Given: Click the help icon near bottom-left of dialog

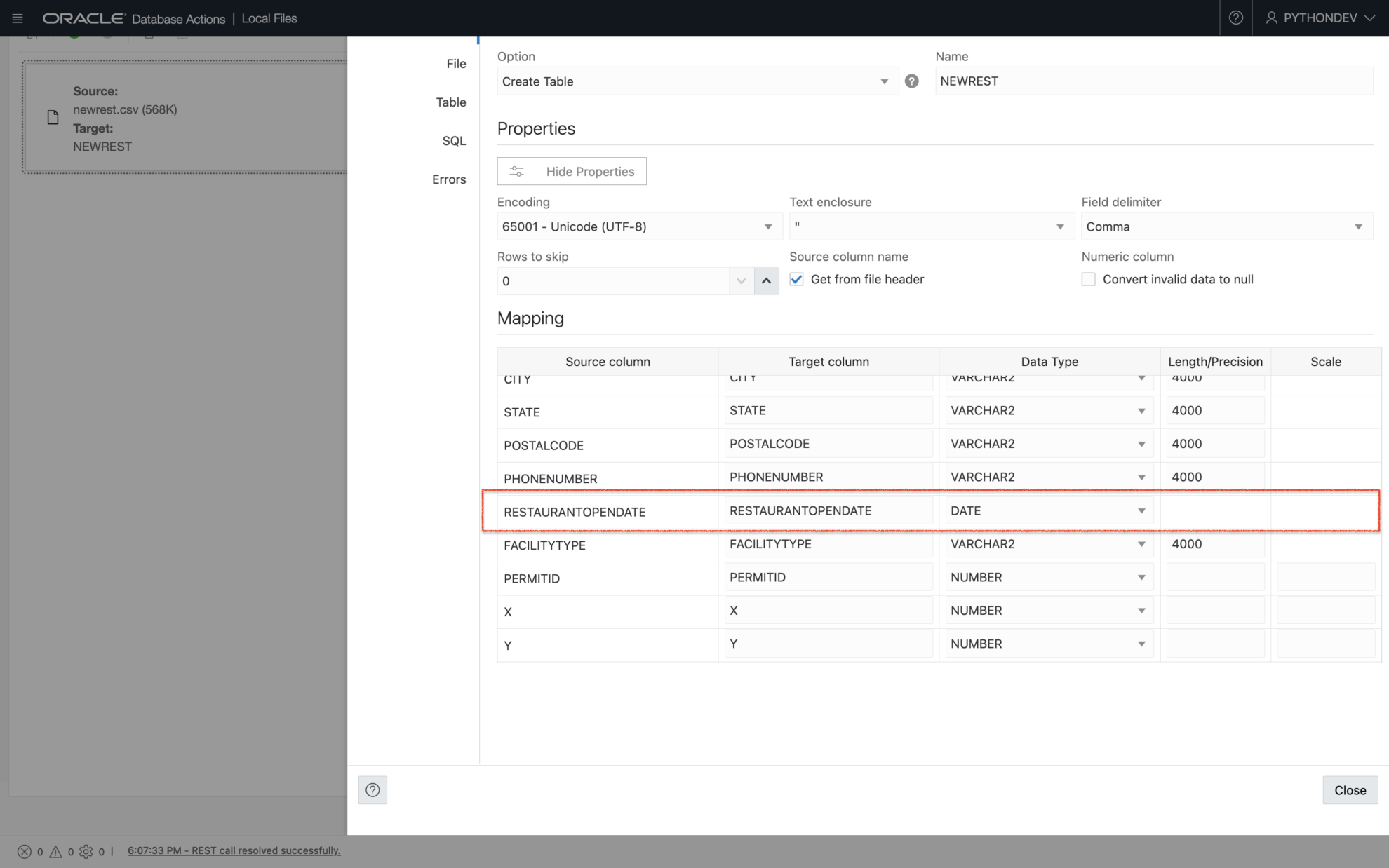Looking at the screenshot, I should 373,790.
